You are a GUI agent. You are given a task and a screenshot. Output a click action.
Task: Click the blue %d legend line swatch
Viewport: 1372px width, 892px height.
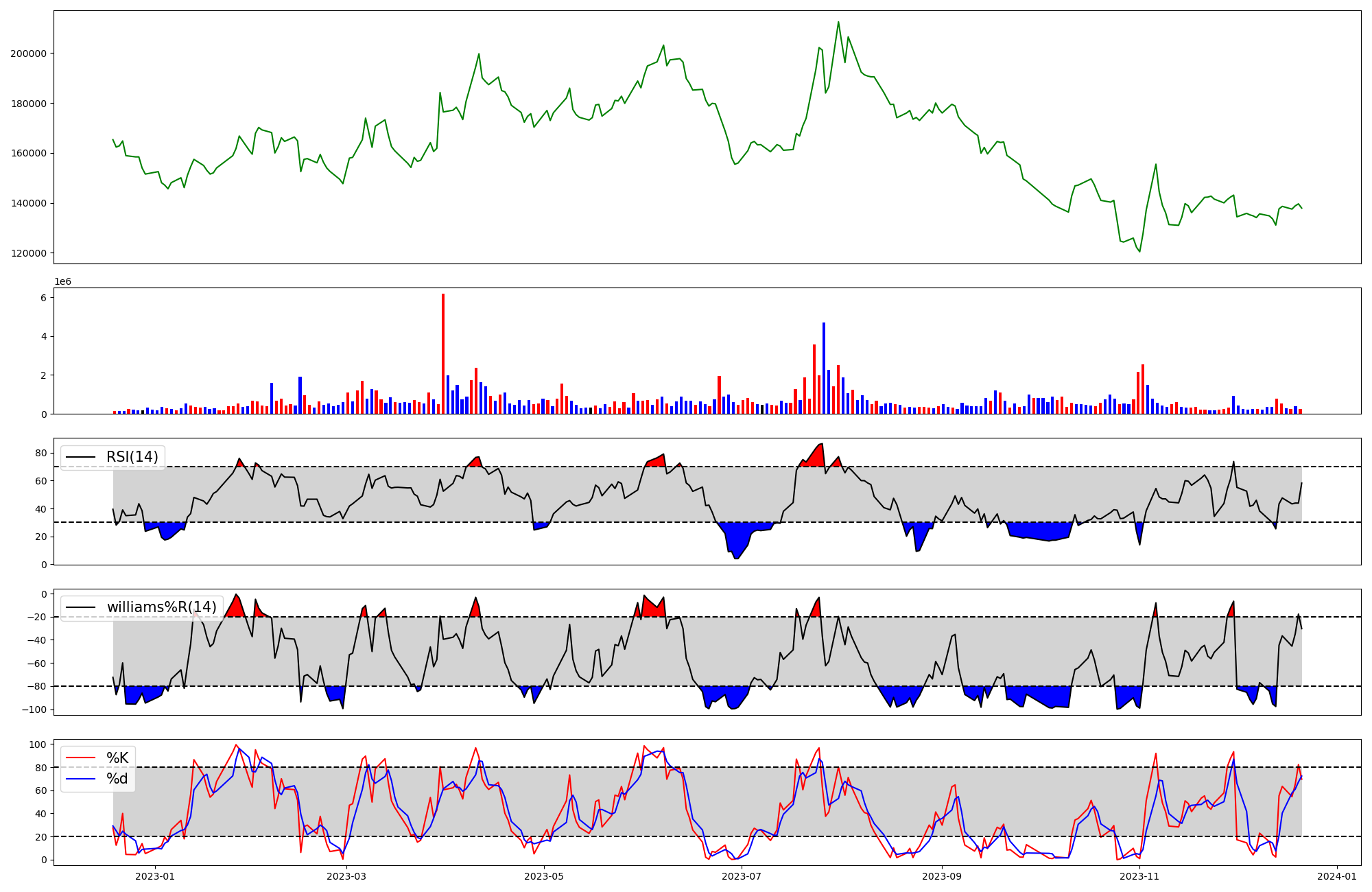tap(80, 779)
